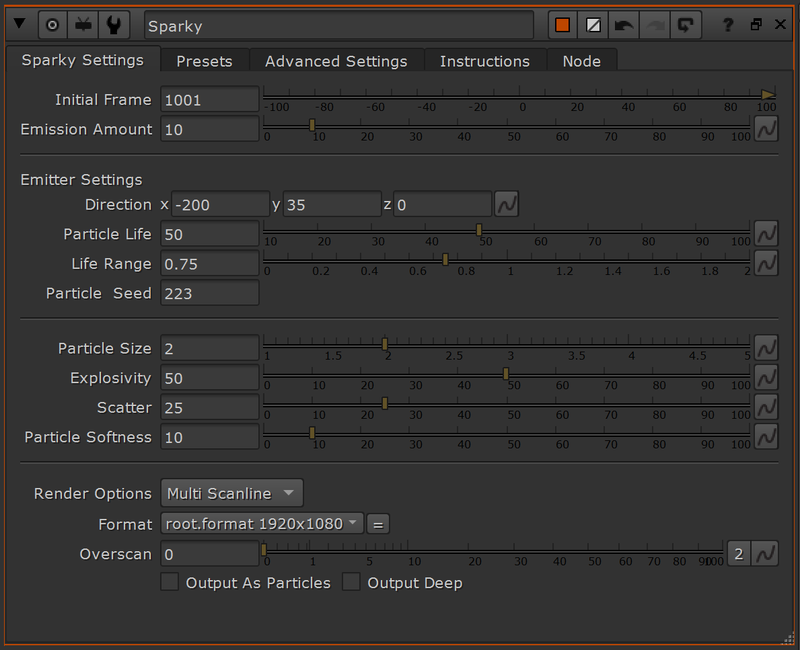Collapse the Sparky properties panel with the triangle
Screen dimensions: 800x650
click(19, 25)
